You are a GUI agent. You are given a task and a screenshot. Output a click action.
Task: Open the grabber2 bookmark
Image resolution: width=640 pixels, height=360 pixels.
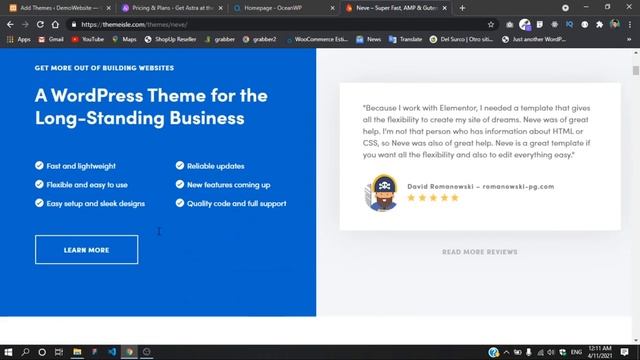coord(259,39)
